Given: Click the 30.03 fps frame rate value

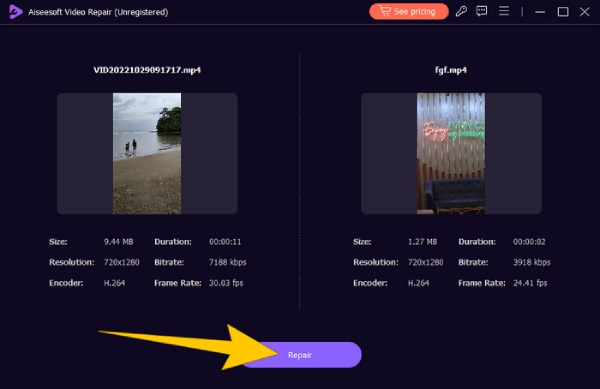Looking at the screenshot, I should pyautogui.click(x=226, y=283).
